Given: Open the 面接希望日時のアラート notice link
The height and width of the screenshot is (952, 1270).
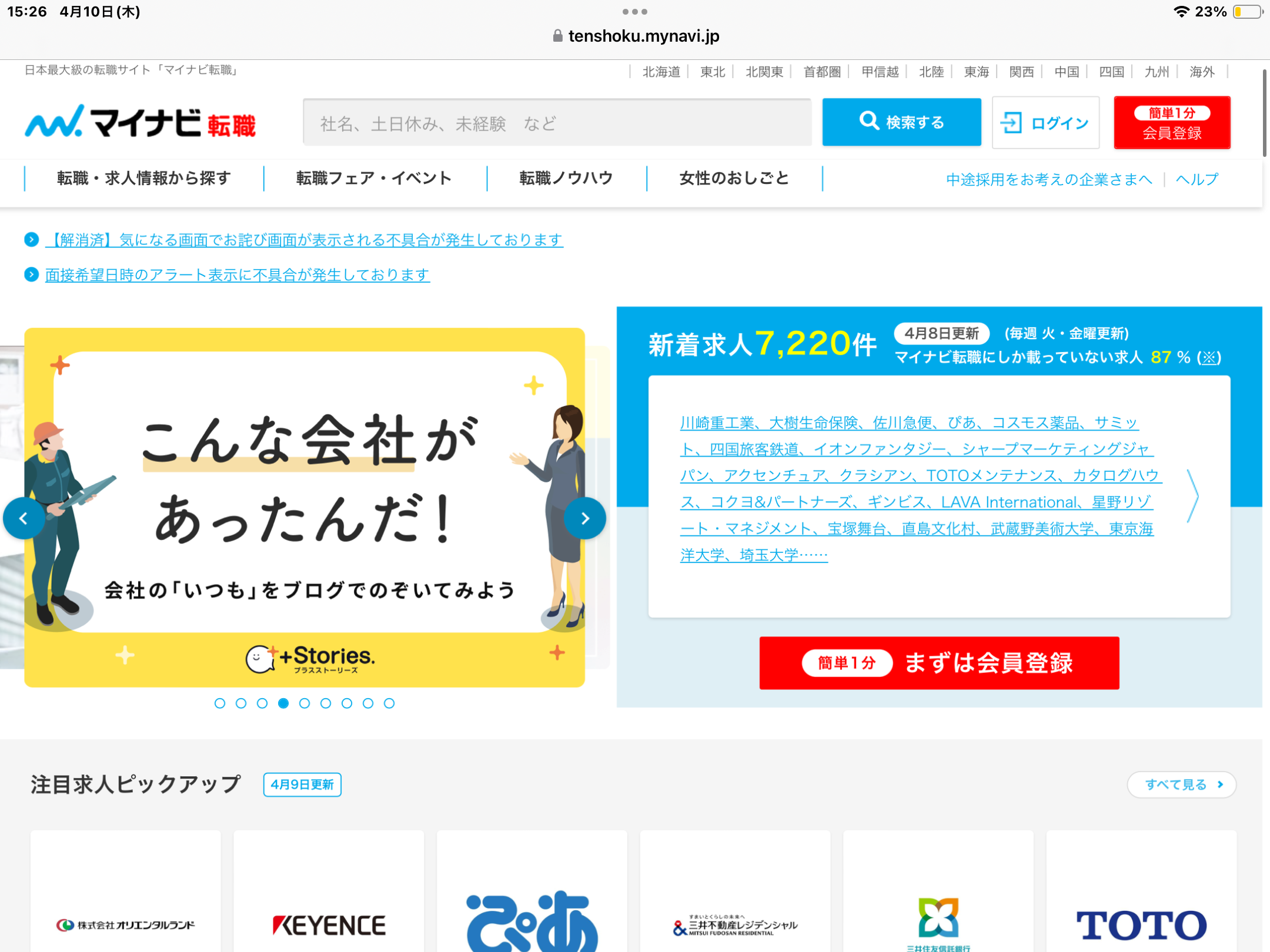Looking at the screenshot, I should tap(238, 274).
